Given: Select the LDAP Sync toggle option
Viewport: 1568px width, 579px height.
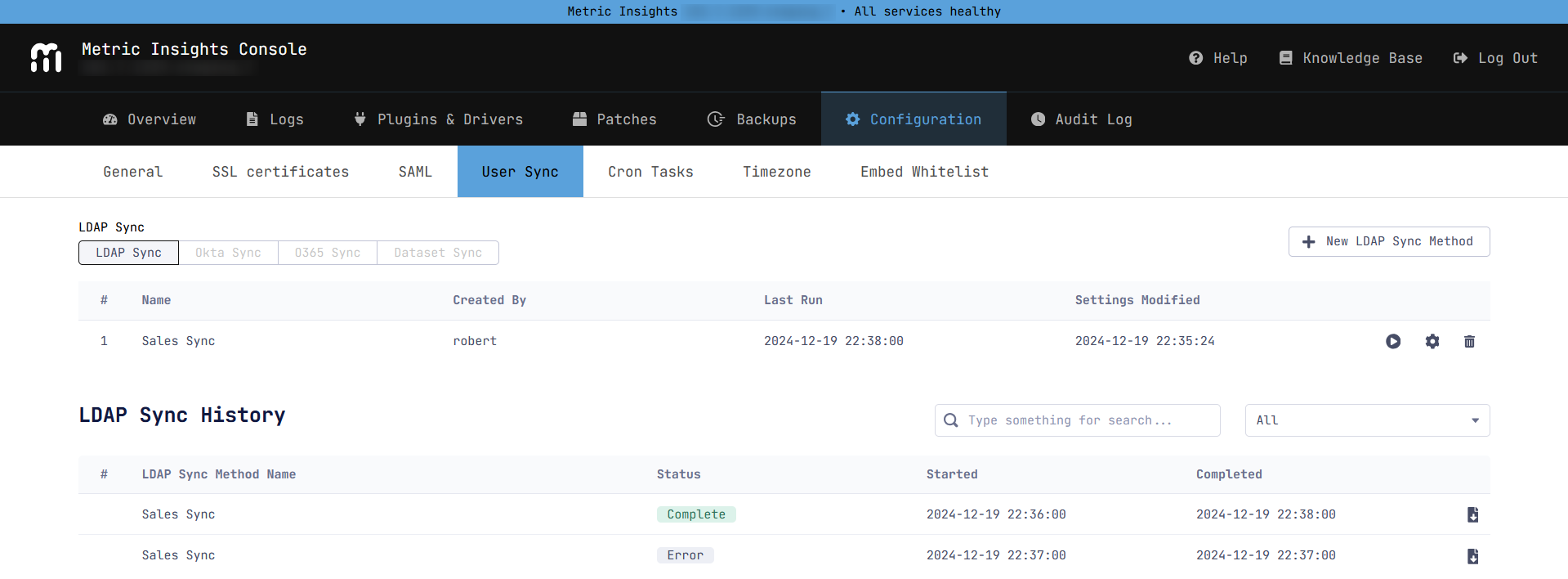Looking at the screenshot, I should point(128,253).
